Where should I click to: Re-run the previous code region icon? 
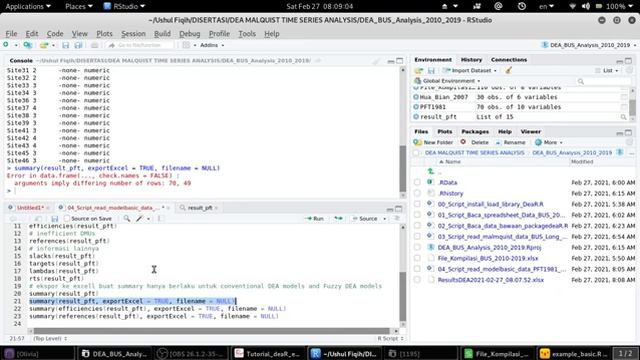(338, 219)
